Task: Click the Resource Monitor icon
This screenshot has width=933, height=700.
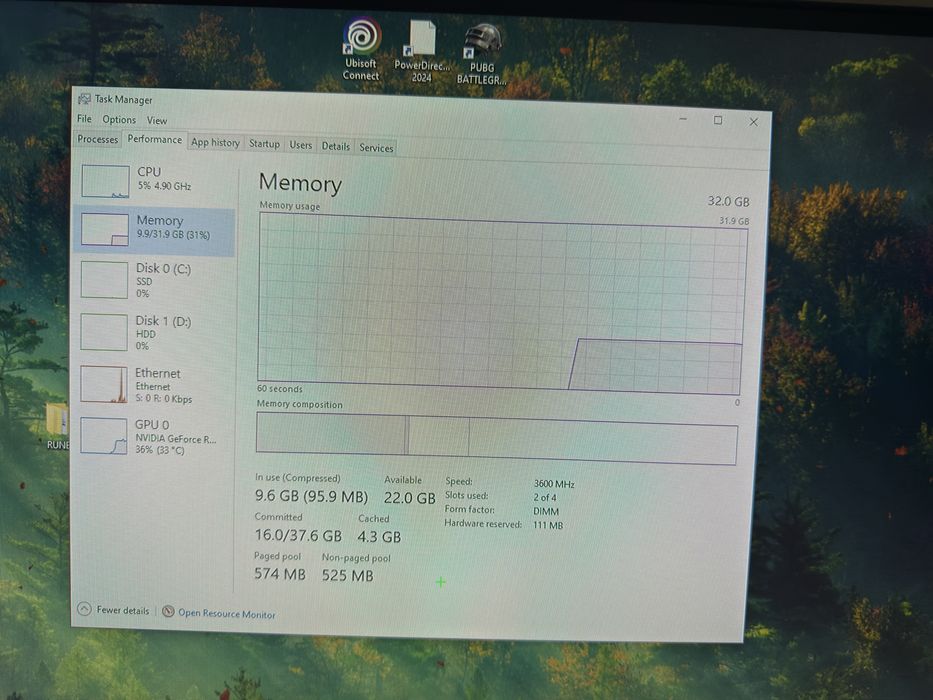Action: [168, 611]
